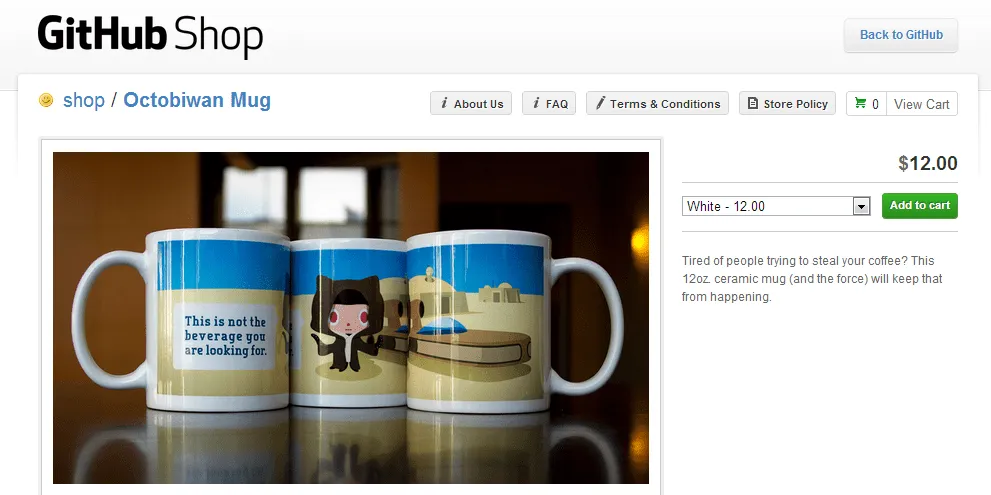Open the White - 12.00 dropdown arrow
Screen dimensions: 991x495
pyautogui.click(x=861, y=206)
